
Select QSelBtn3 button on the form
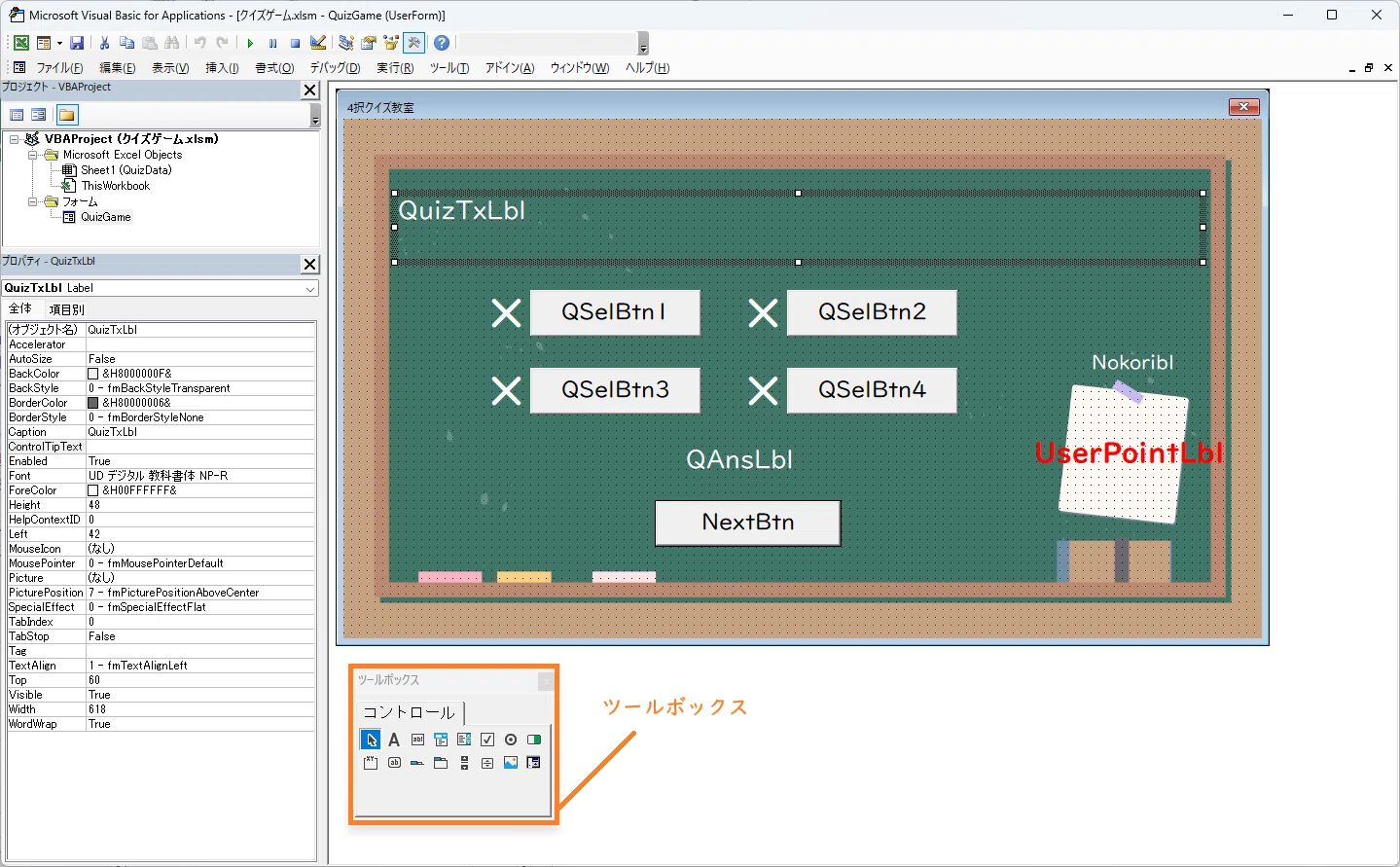coord(615,390)
